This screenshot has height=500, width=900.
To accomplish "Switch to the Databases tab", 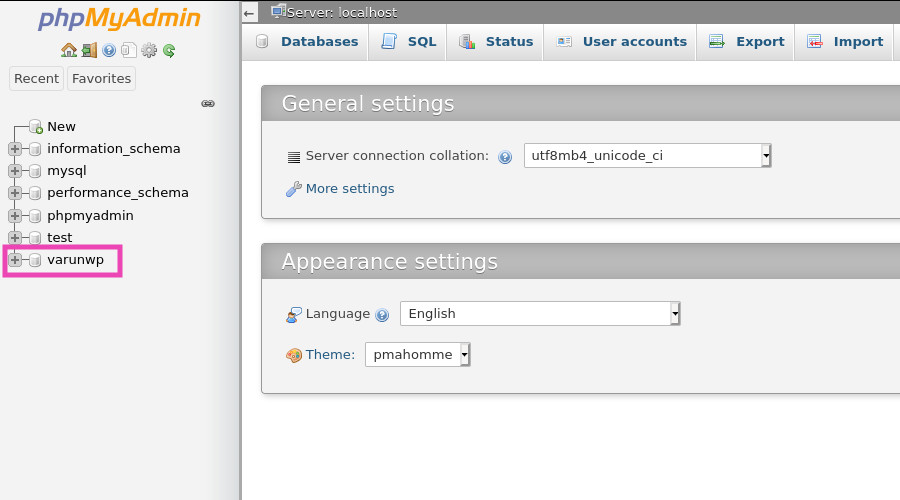I will pos(306,42).
